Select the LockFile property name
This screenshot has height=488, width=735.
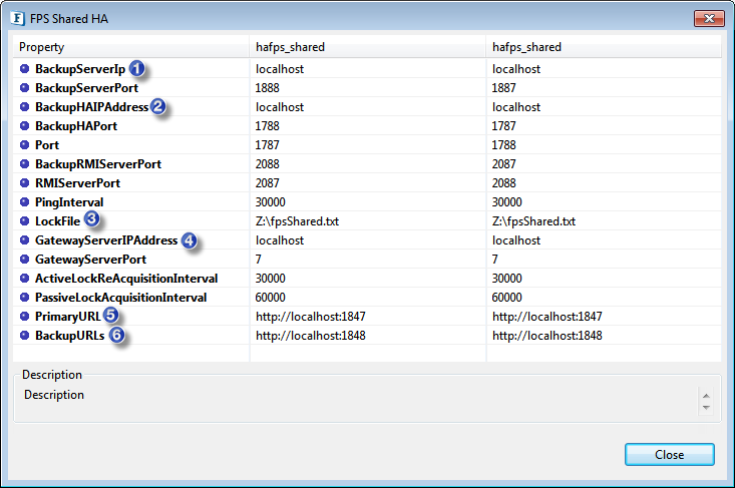(x=58, y=221)
